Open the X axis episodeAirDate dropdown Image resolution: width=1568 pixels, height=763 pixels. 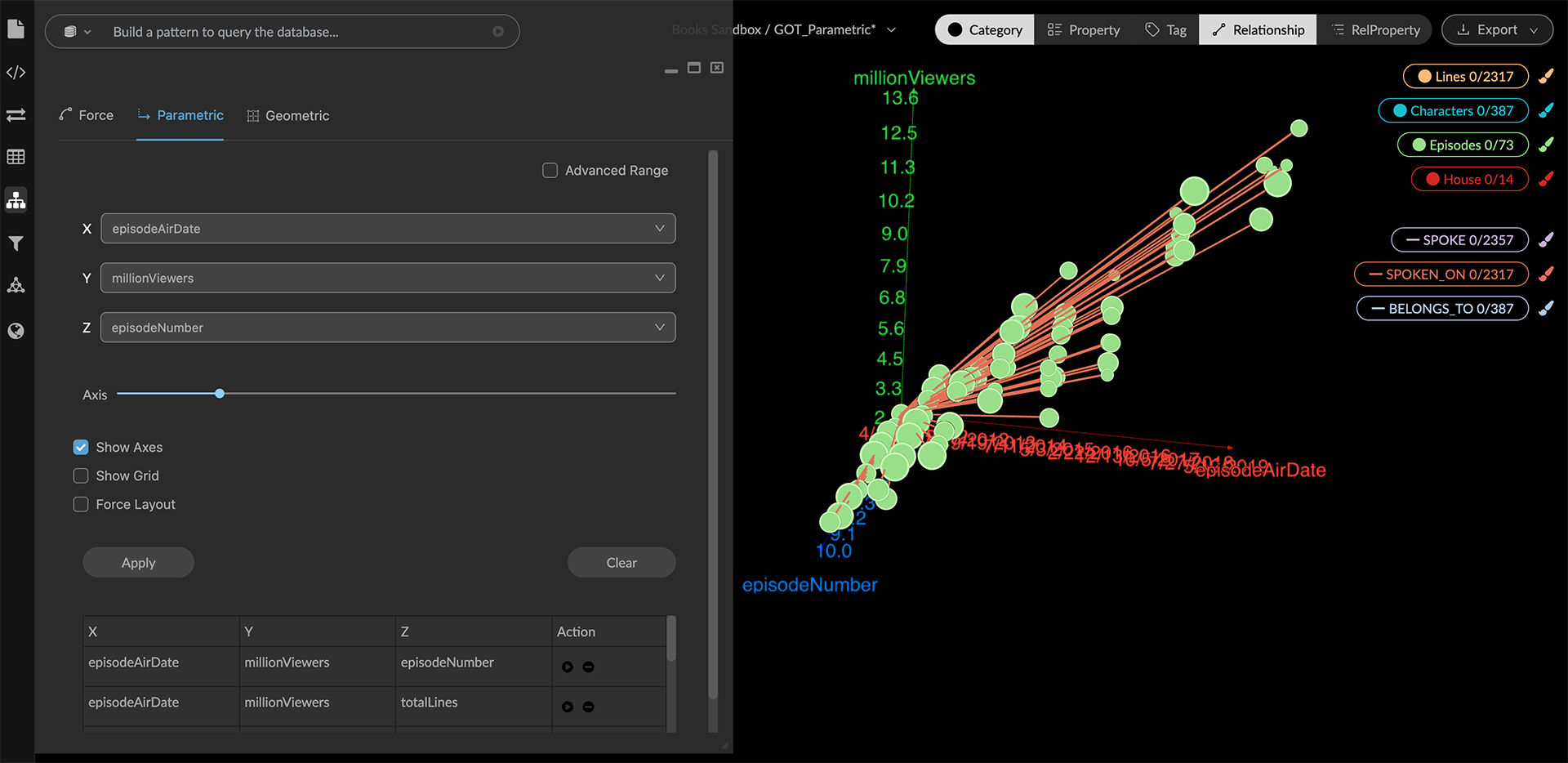click(x=388, y=229)
